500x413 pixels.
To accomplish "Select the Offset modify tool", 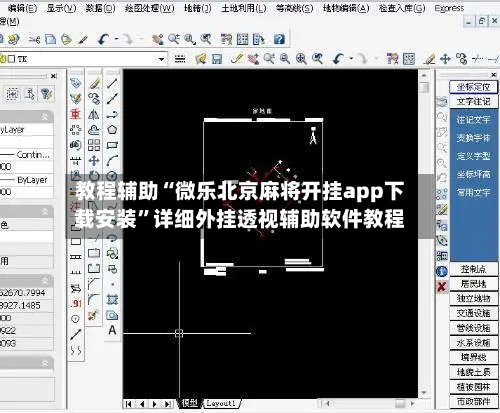I will point(94,130).
